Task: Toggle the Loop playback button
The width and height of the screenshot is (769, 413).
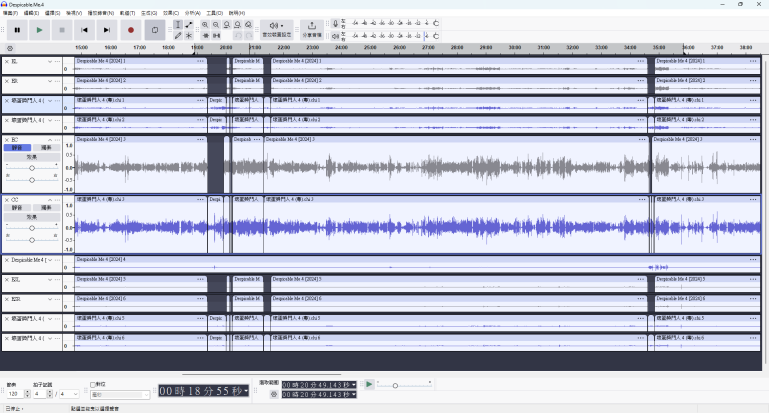Action: pyautogui.click(x=154, y=30)
